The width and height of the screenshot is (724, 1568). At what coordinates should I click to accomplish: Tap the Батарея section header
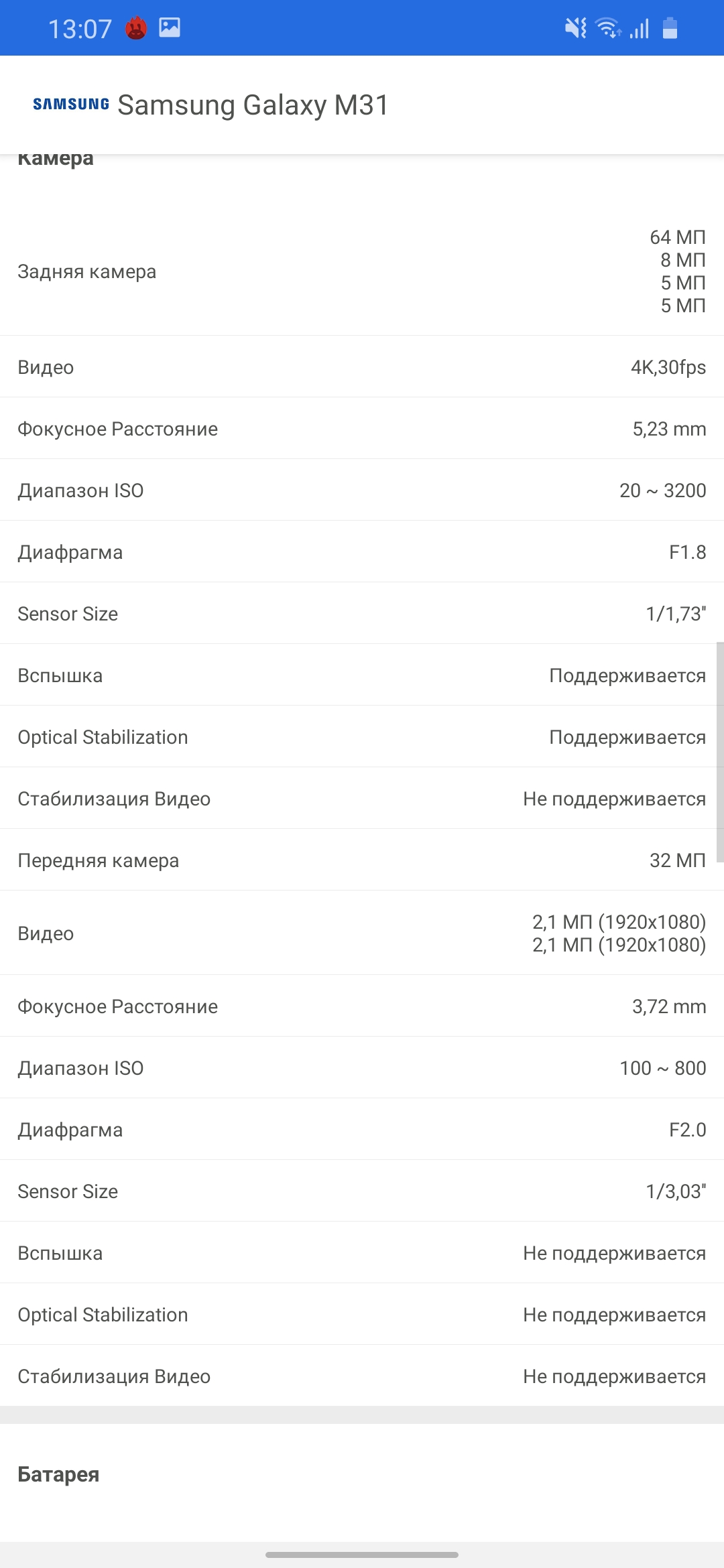(x=58, y=1474)
